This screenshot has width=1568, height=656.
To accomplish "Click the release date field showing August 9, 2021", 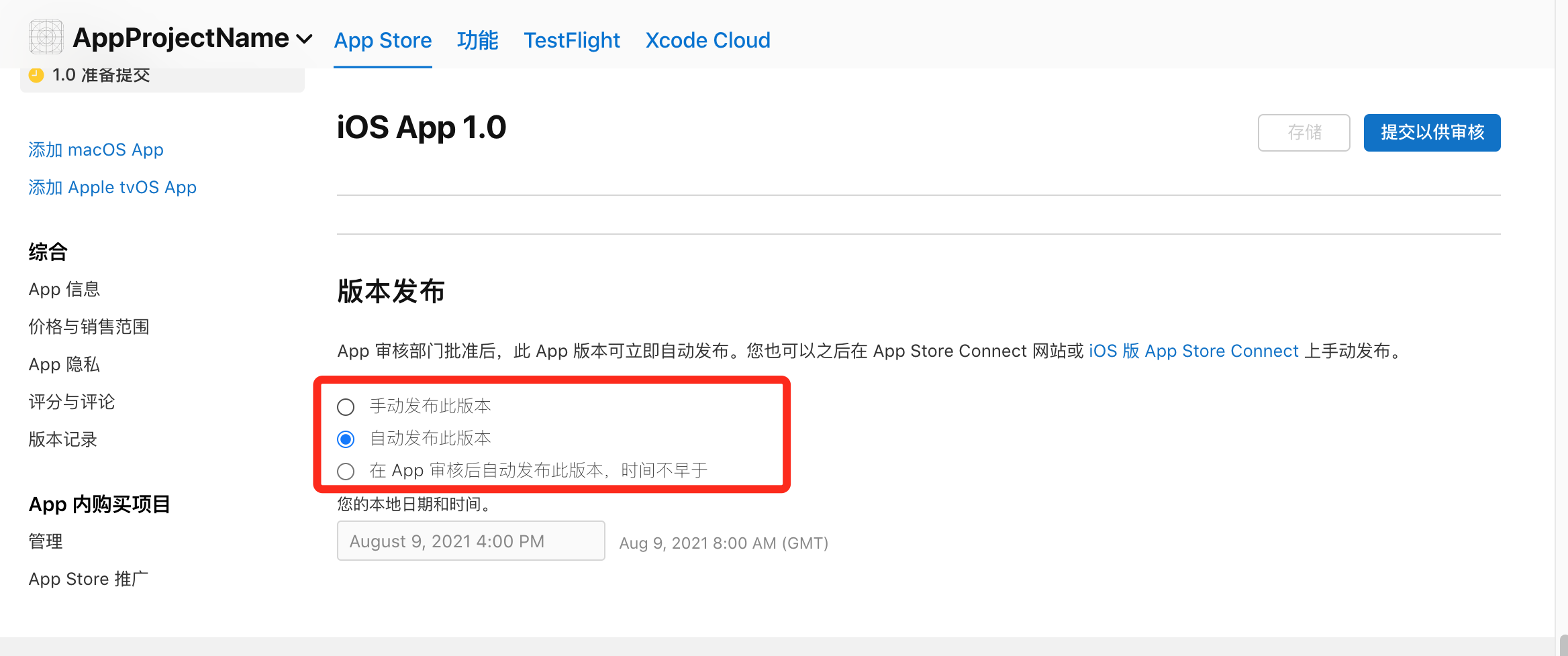I will click(471, 541).
